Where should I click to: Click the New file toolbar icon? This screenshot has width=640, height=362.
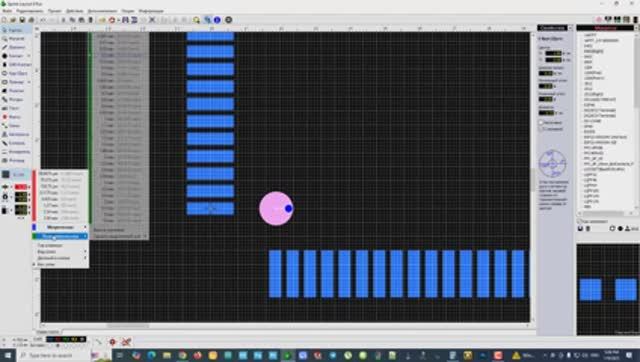coord(4,20)
